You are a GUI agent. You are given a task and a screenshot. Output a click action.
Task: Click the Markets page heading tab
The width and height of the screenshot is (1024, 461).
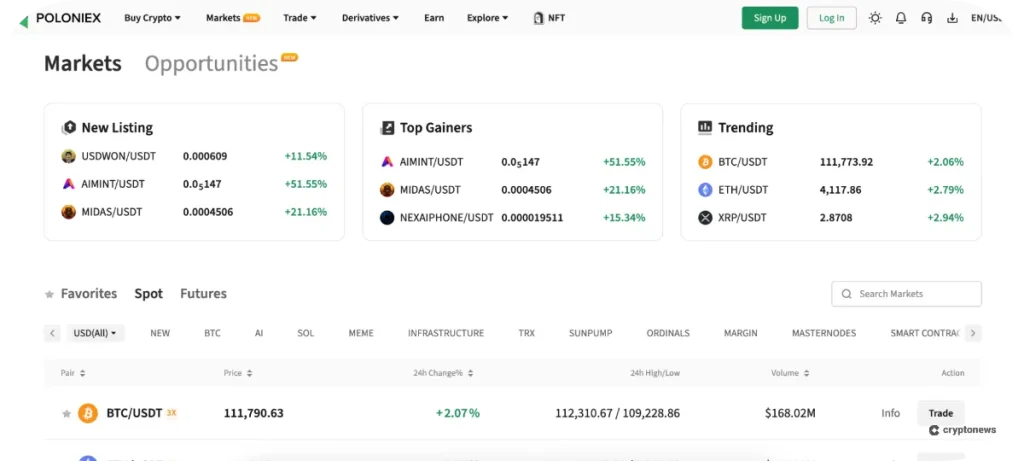point(83,63)
